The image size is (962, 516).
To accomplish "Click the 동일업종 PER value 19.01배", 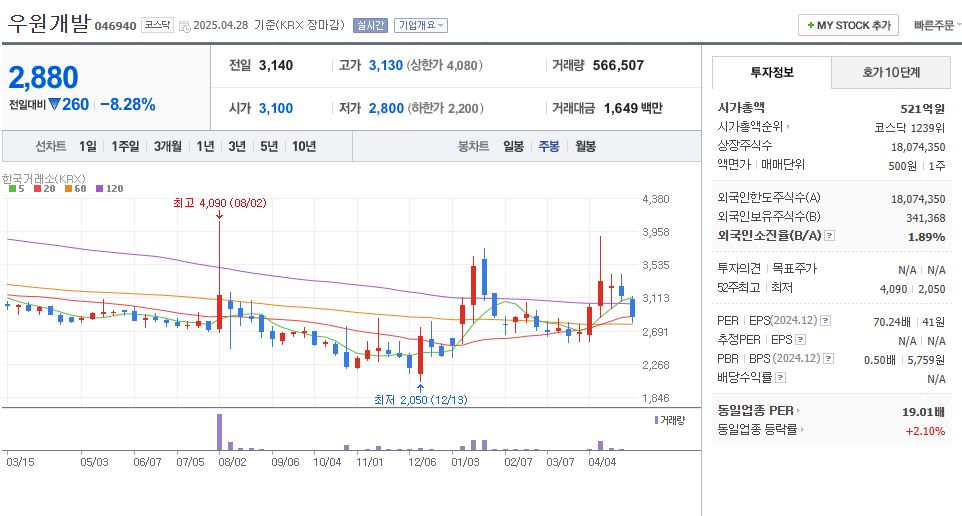I will tap(923, 412).
